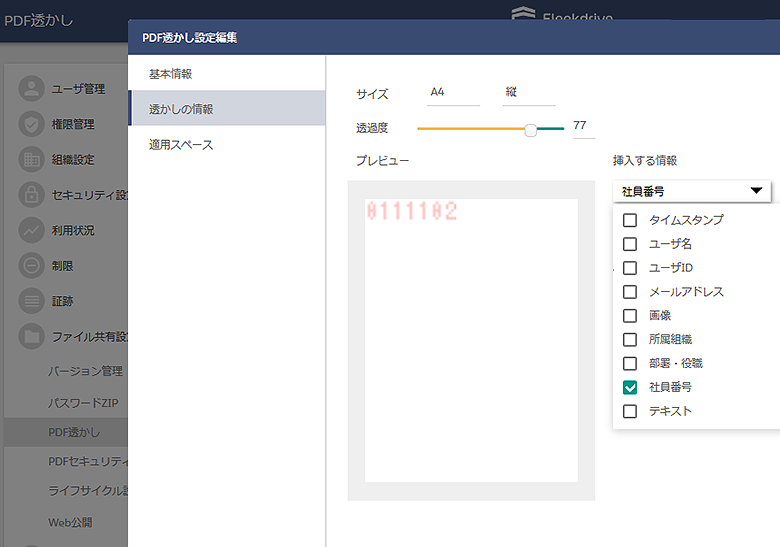
Task: Open 組織設定 in the sidebar
Action: tap(73, 160)
